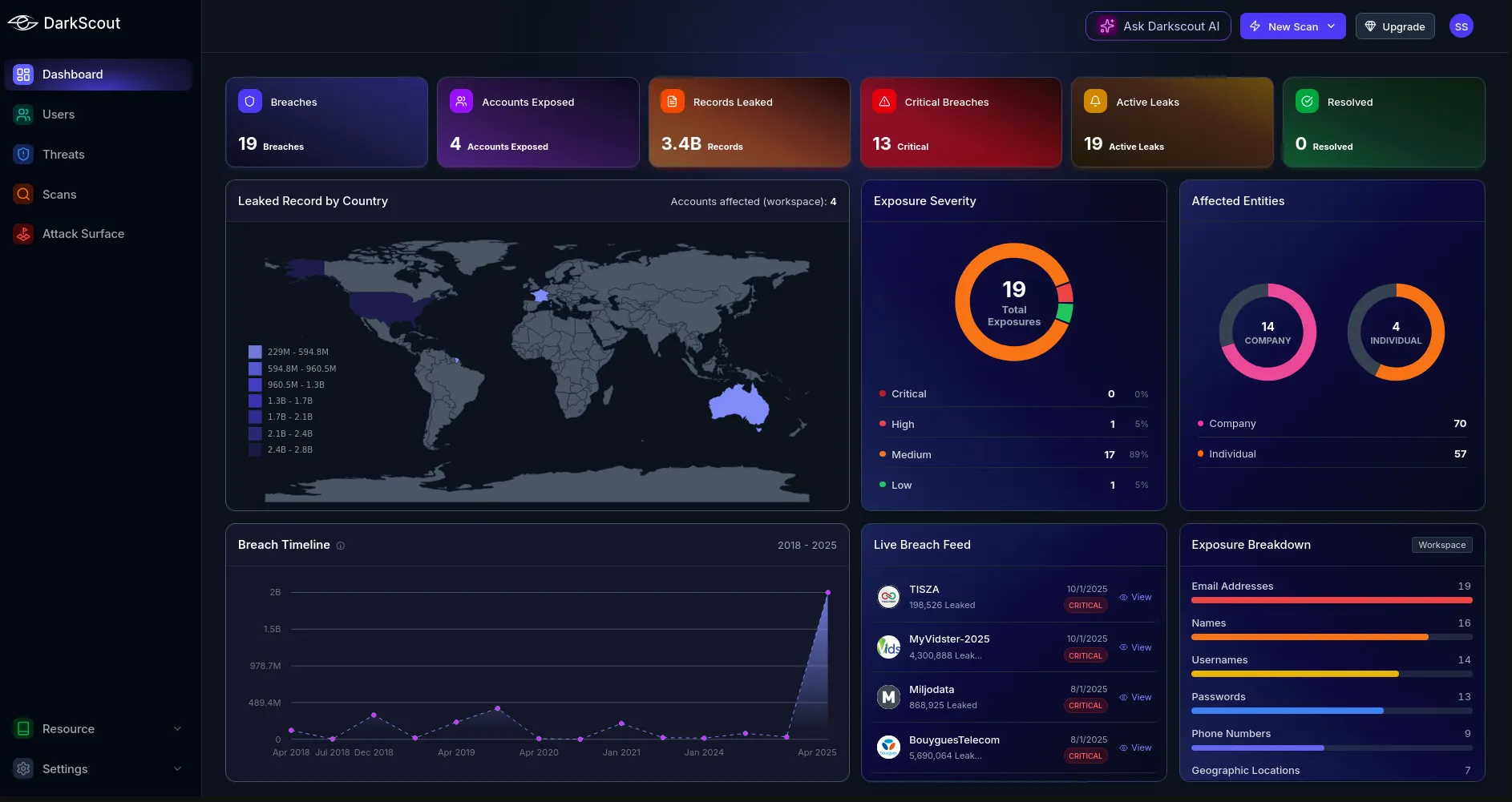Click the Records Leaked document icon

point(673,102)
